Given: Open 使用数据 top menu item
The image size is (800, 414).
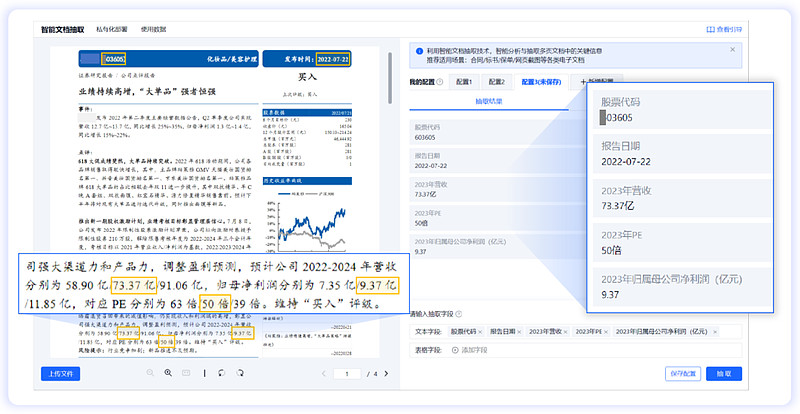Looking at the screenshot, I should point(154,30).
